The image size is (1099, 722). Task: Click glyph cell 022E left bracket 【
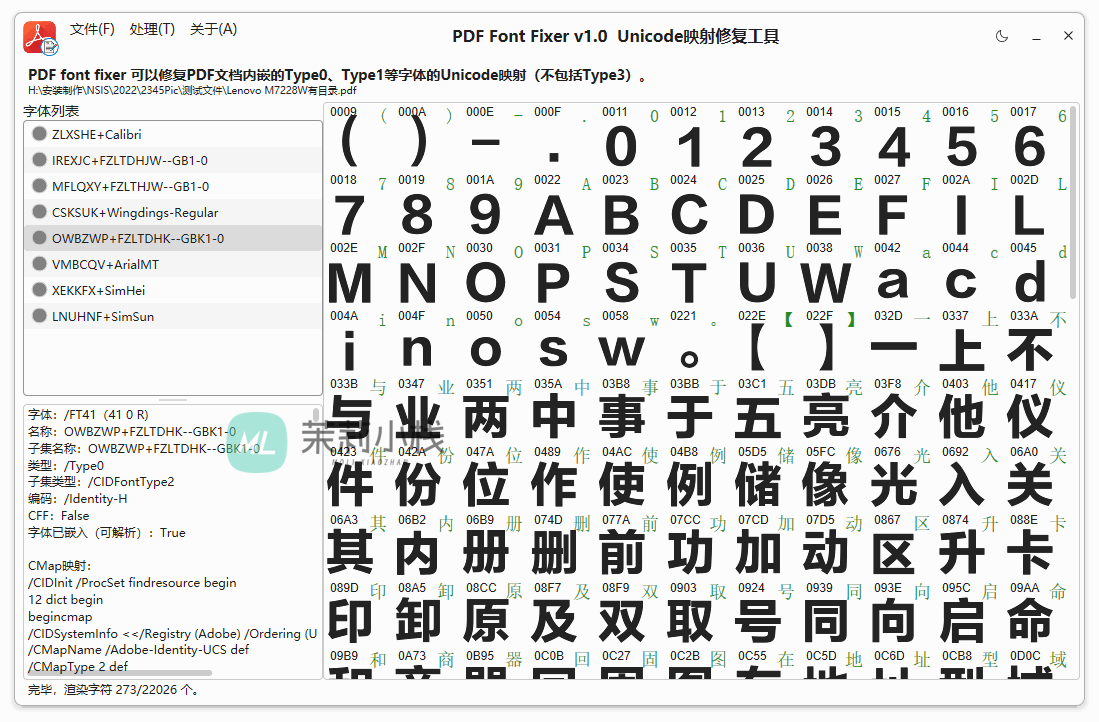[x=767, y=342]
